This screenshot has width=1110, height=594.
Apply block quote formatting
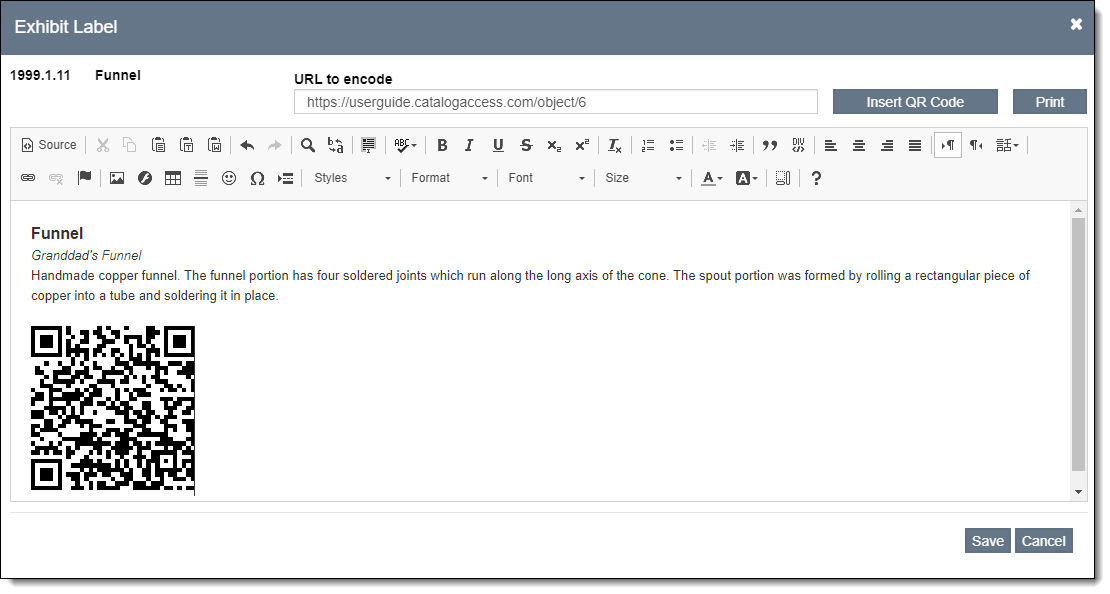[x=769, y=145]
